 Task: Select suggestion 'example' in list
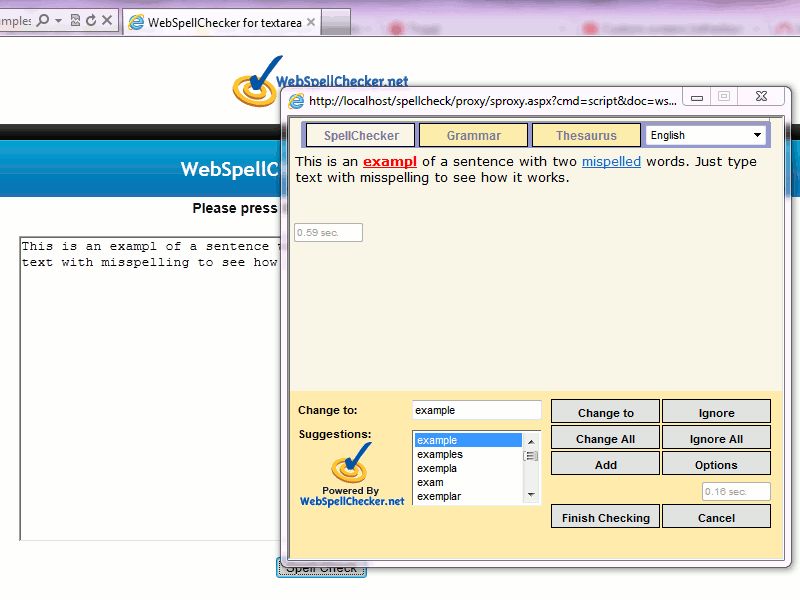click(x=468, y=440)
